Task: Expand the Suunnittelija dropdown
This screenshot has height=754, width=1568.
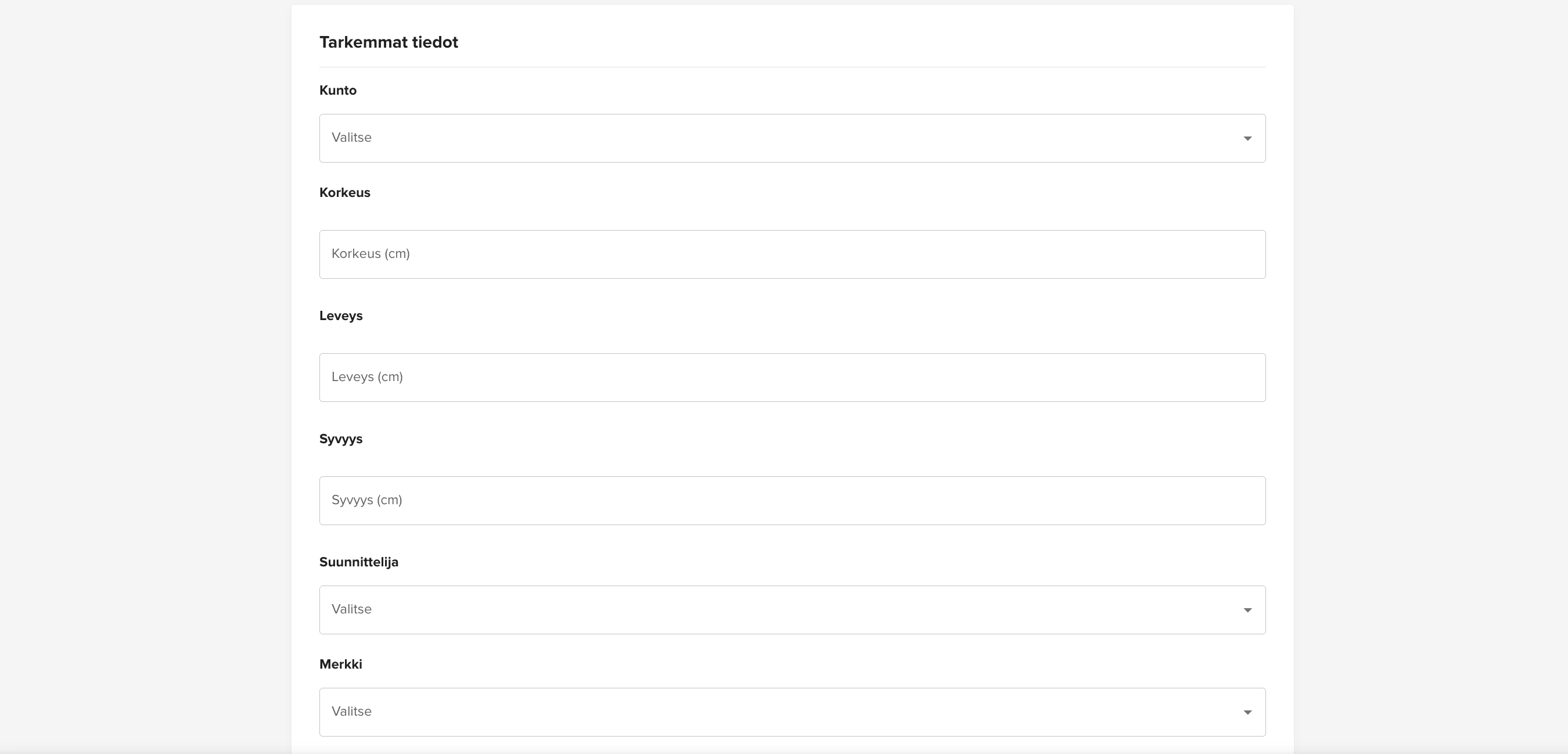Action: click(x=793, y=611)
